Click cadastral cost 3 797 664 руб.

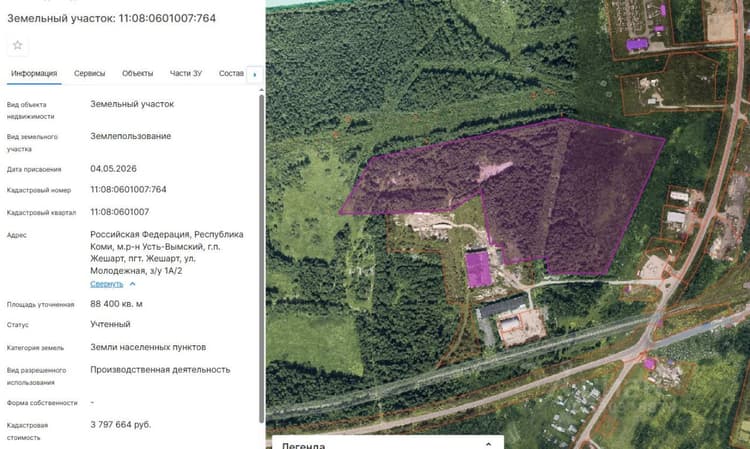[x=121, y=425]
